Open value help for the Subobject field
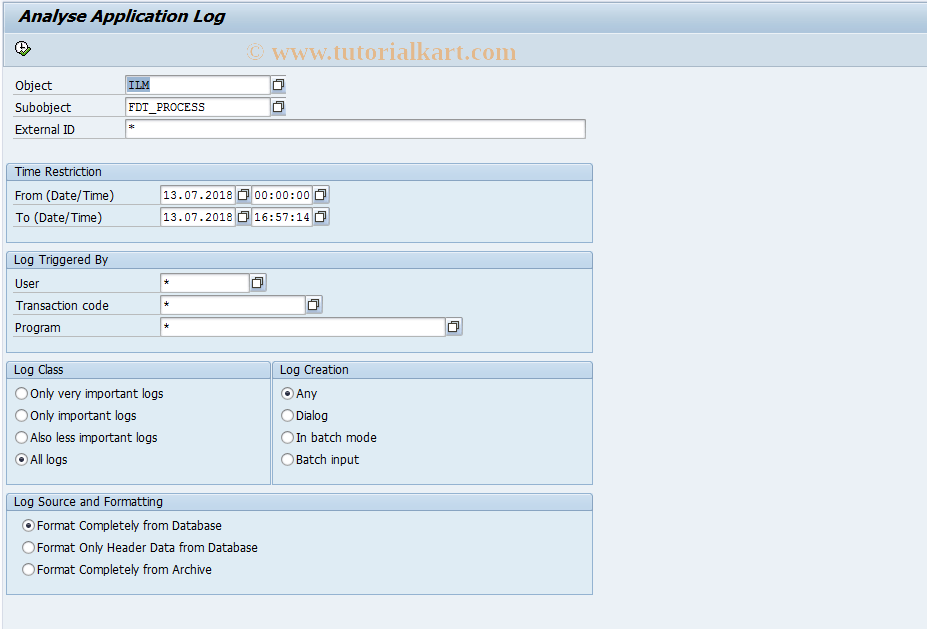 (277, 107)
